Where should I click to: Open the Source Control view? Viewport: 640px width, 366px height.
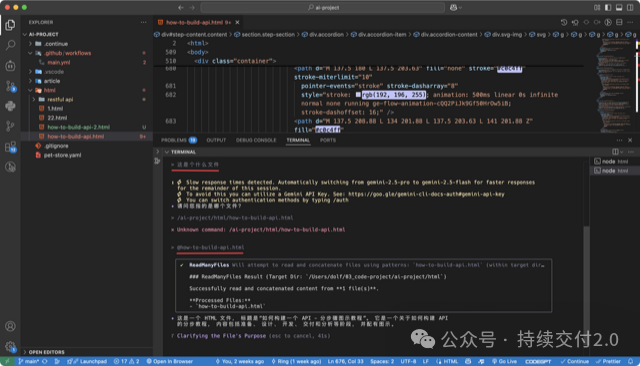coord(10,86)
